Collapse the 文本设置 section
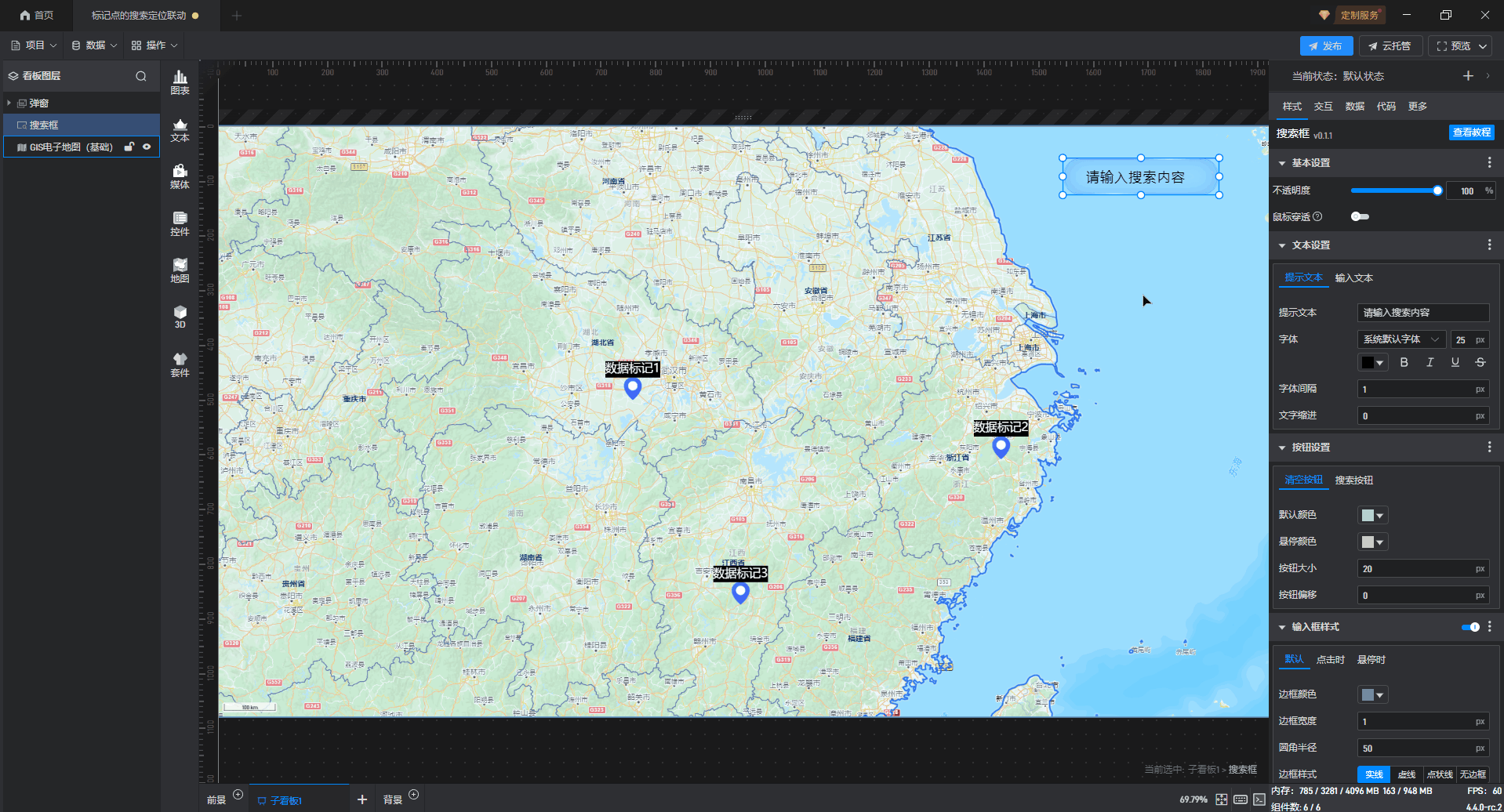The width and height of the screenshot is (1504, 812). pos(1282,245)
